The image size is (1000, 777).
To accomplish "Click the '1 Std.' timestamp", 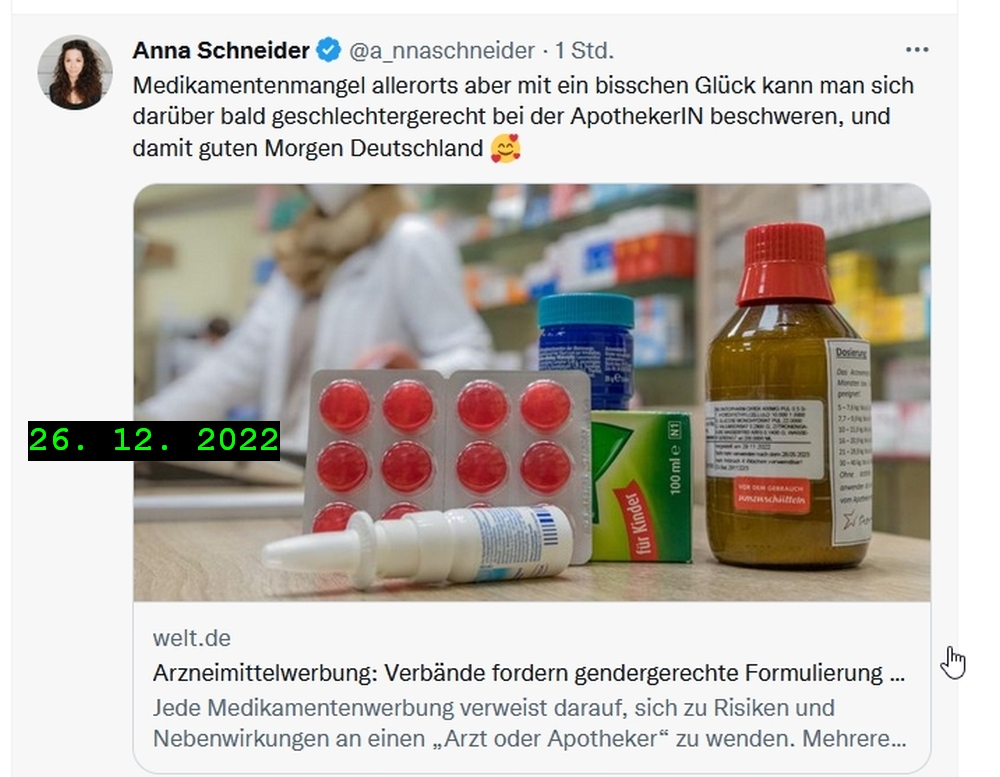I will [584, 50].
